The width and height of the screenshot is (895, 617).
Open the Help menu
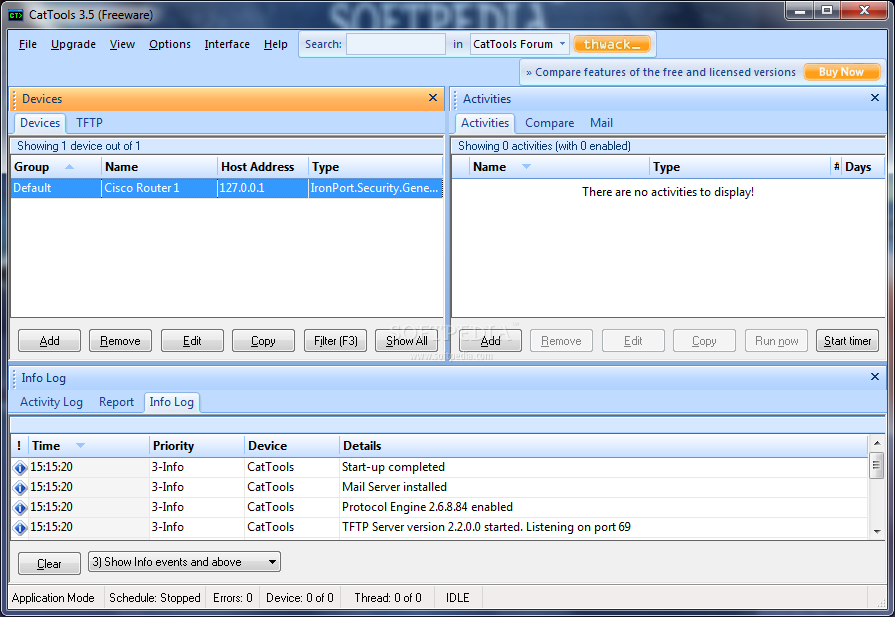[275, 44]
